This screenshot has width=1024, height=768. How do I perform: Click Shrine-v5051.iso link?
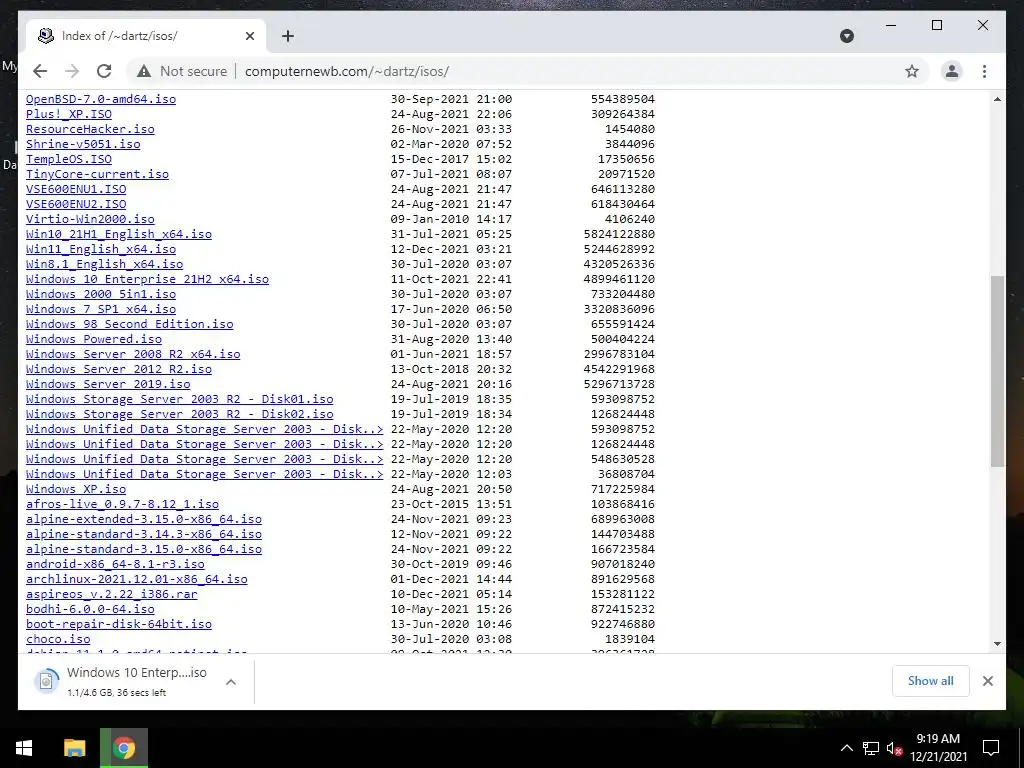[x=83, y=144]
